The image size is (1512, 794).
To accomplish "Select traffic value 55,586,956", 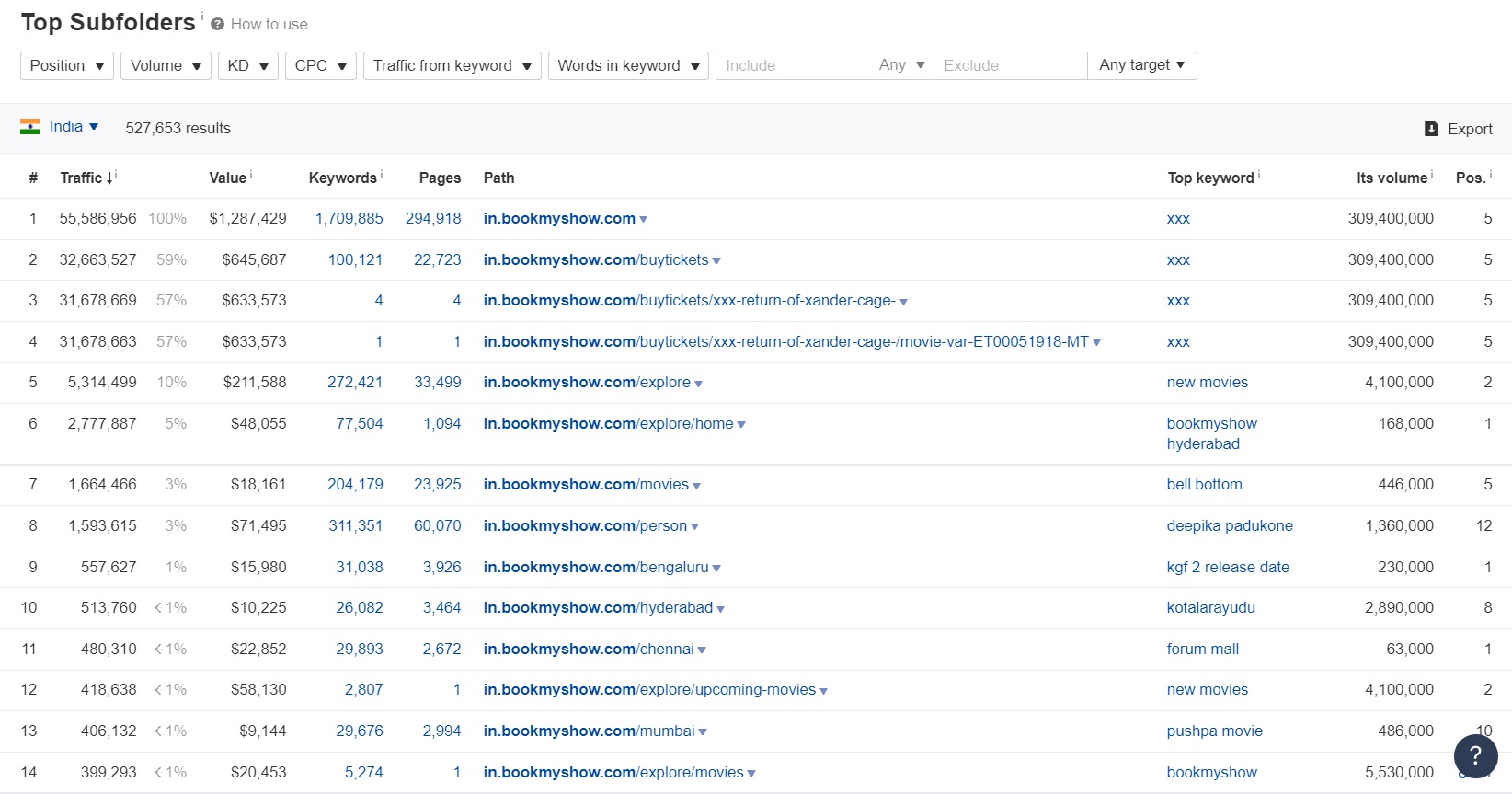I will pyautogui.click(x=97, y=218).
